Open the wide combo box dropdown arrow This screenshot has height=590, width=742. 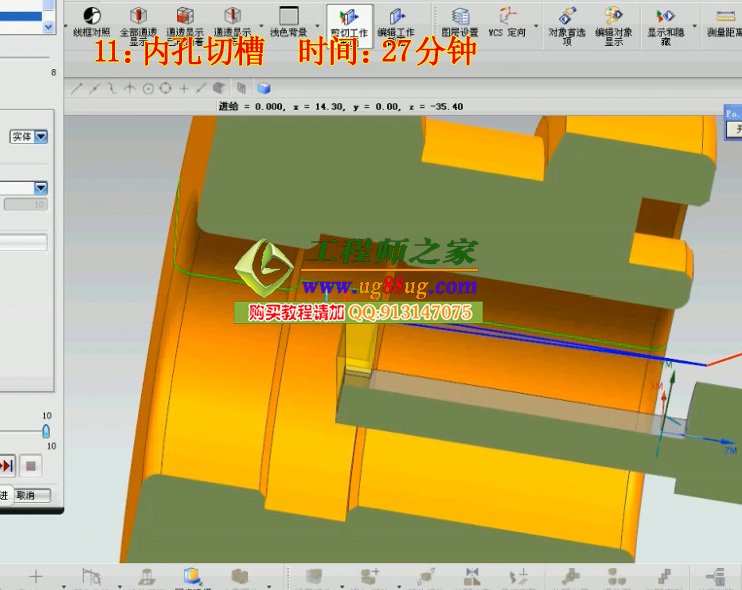pyautogui.click(x=41, y=188)
